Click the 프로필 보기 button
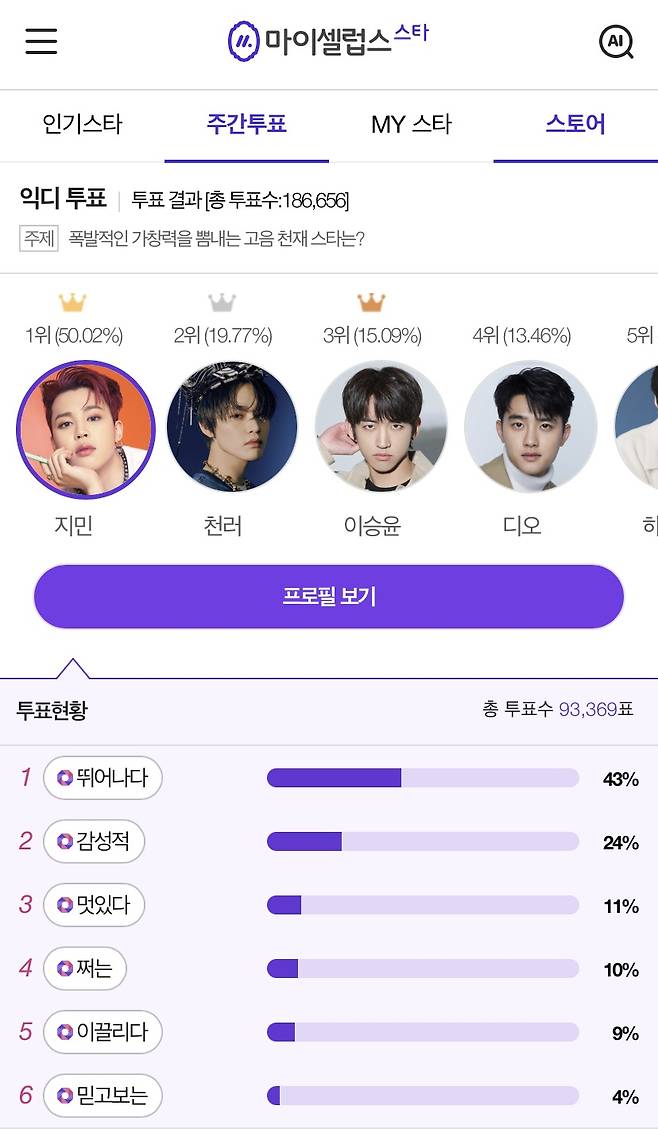The image size is (658, 1129). click(329, 596)
